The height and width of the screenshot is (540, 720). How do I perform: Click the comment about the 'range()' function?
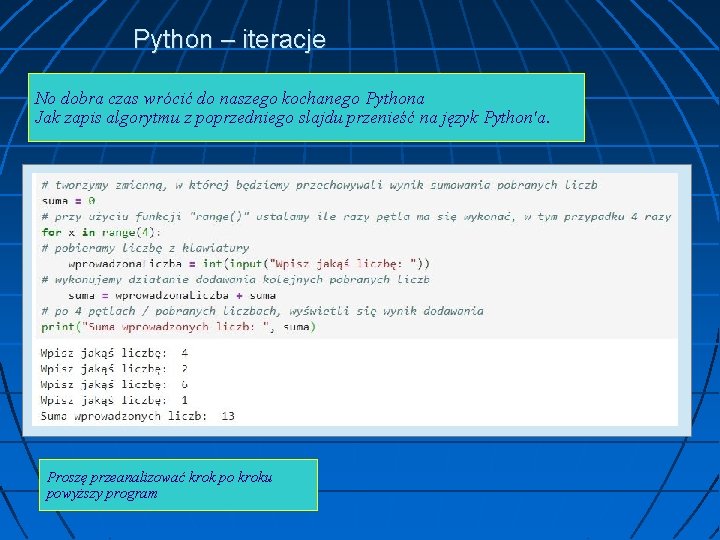356,216
